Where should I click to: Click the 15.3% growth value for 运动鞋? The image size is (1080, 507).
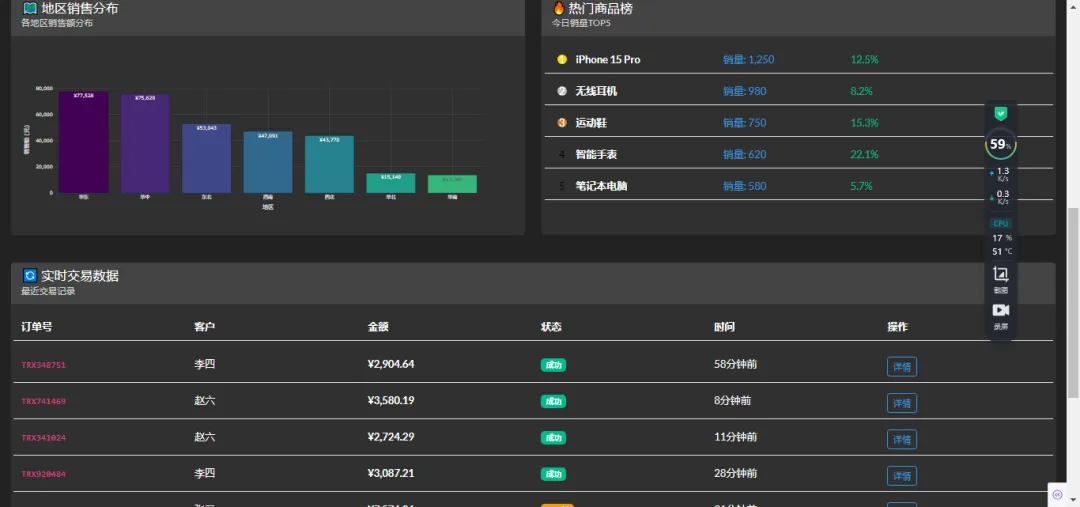[x=864, y=123]
